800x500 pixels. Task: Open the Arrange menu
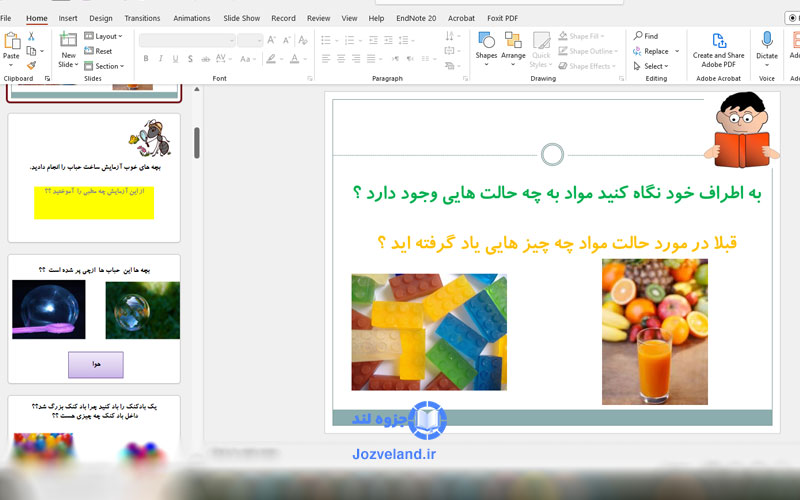(513, 48)
